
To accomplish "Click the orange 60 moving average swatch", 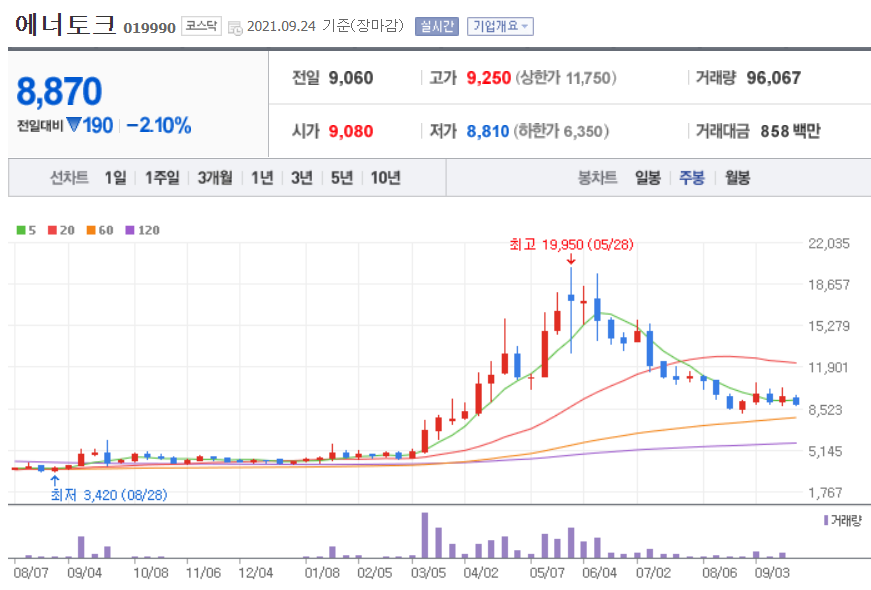I will (91, 230).
